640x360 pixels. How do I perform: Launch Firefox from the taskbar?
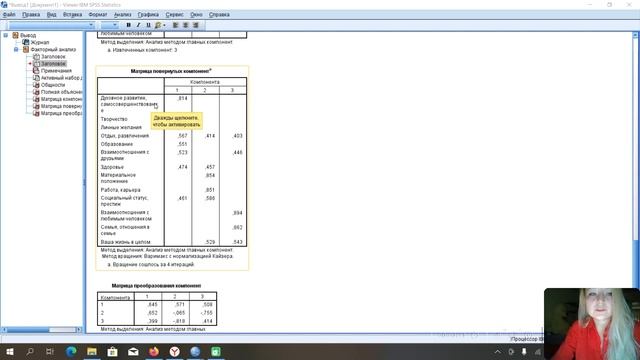[154, 351]
